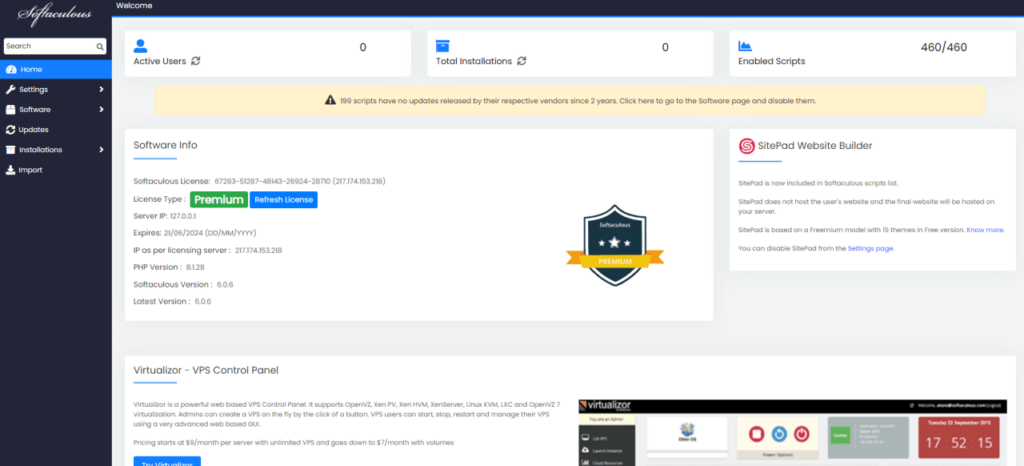Click the Enabled Scripts chart icon
Viewport: 1024px width, 466px height.
[745, 46]
